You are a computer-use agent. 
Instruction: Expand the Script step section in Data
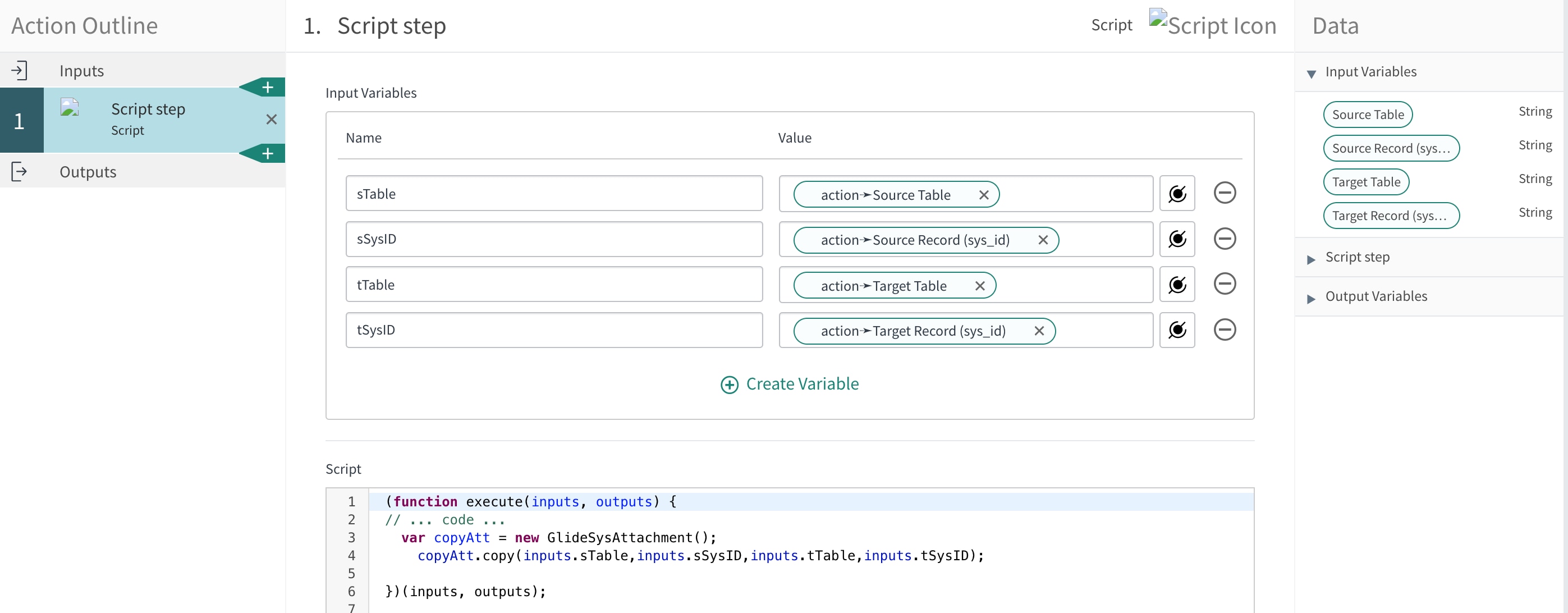point(1311,259)
